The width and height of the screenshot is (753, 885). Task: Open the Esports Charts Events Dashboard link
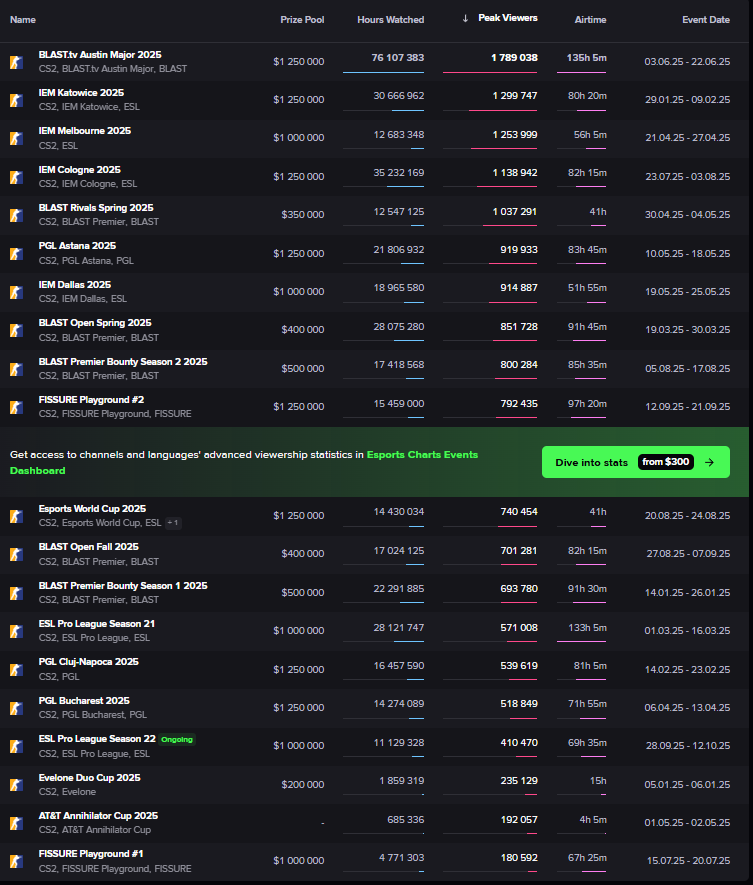click(x=420, y=455)
